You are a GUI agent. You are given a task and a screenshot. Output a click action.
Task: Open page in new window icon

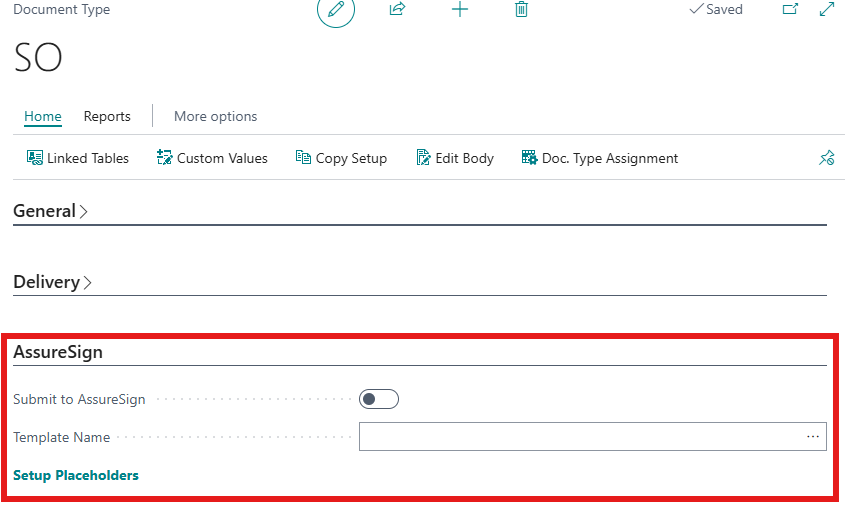790,9
